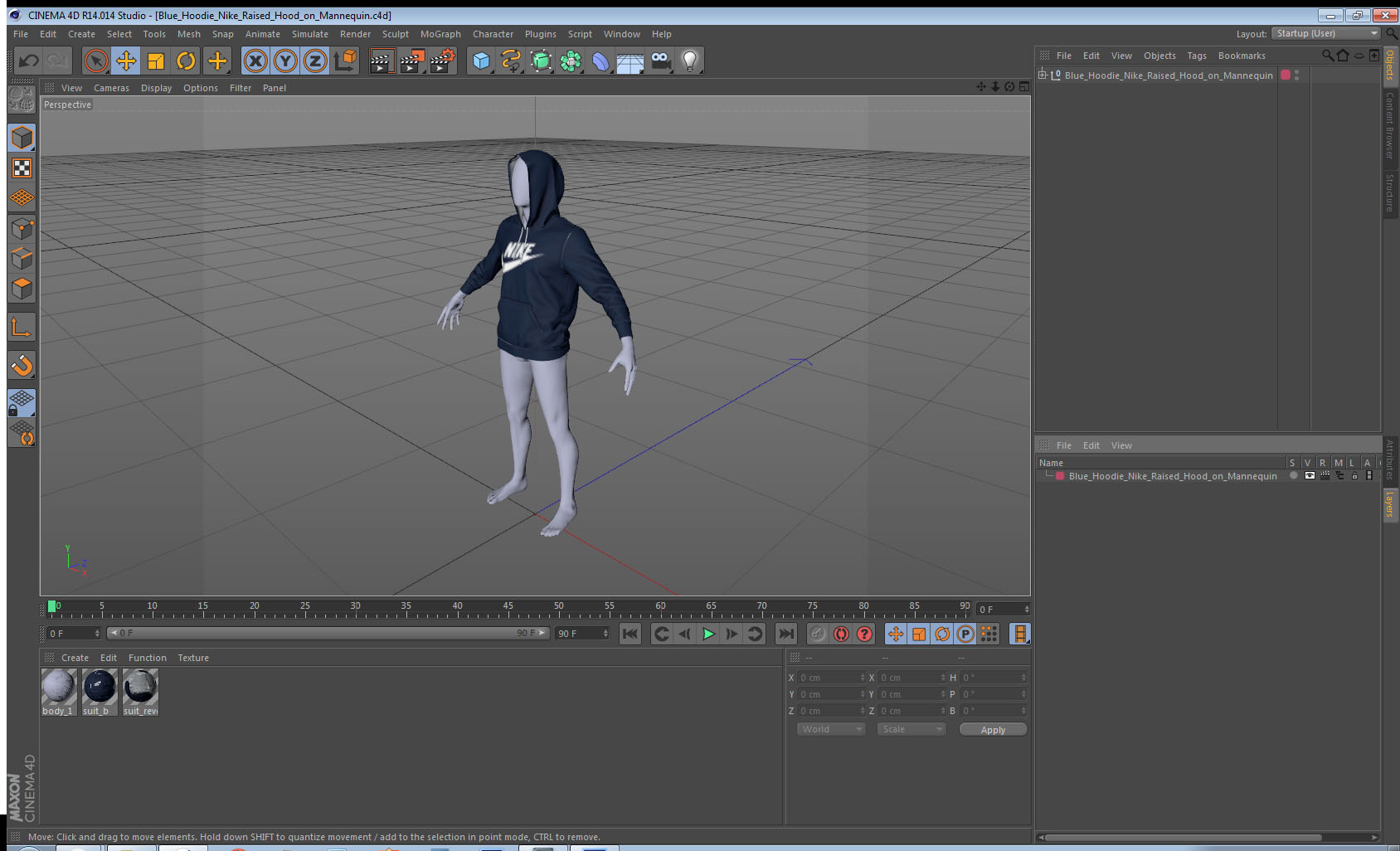
Task: Toggle Y axis lock
Action: 285,61
